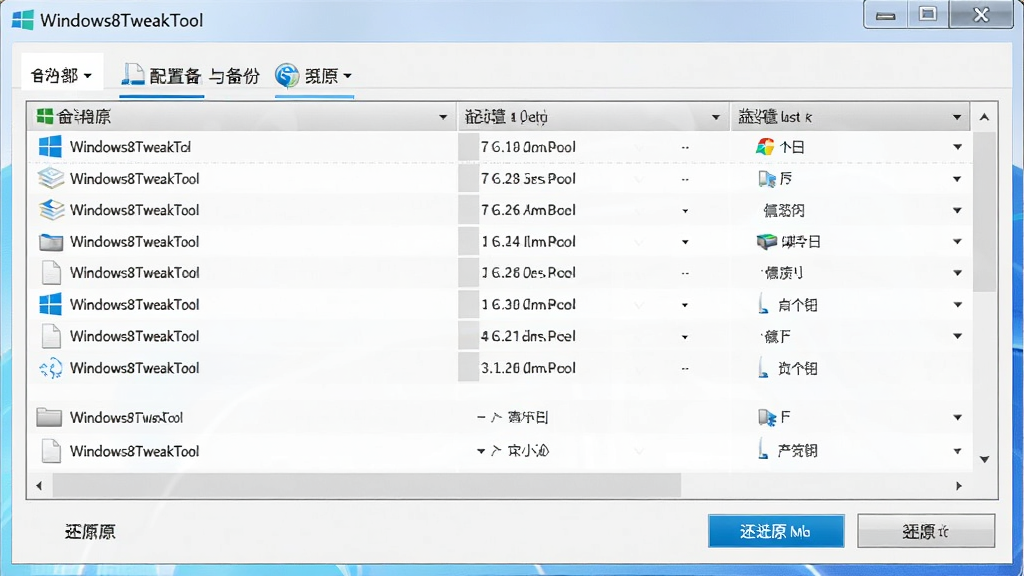
Task: Select the row reading 3.1.26 0mPool
Action: (x=500, y=368)
